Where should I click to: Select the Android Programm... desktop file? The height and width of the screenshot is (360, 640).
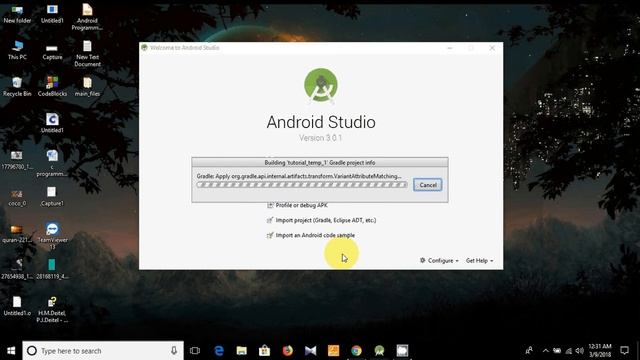[x=87, y=17]
